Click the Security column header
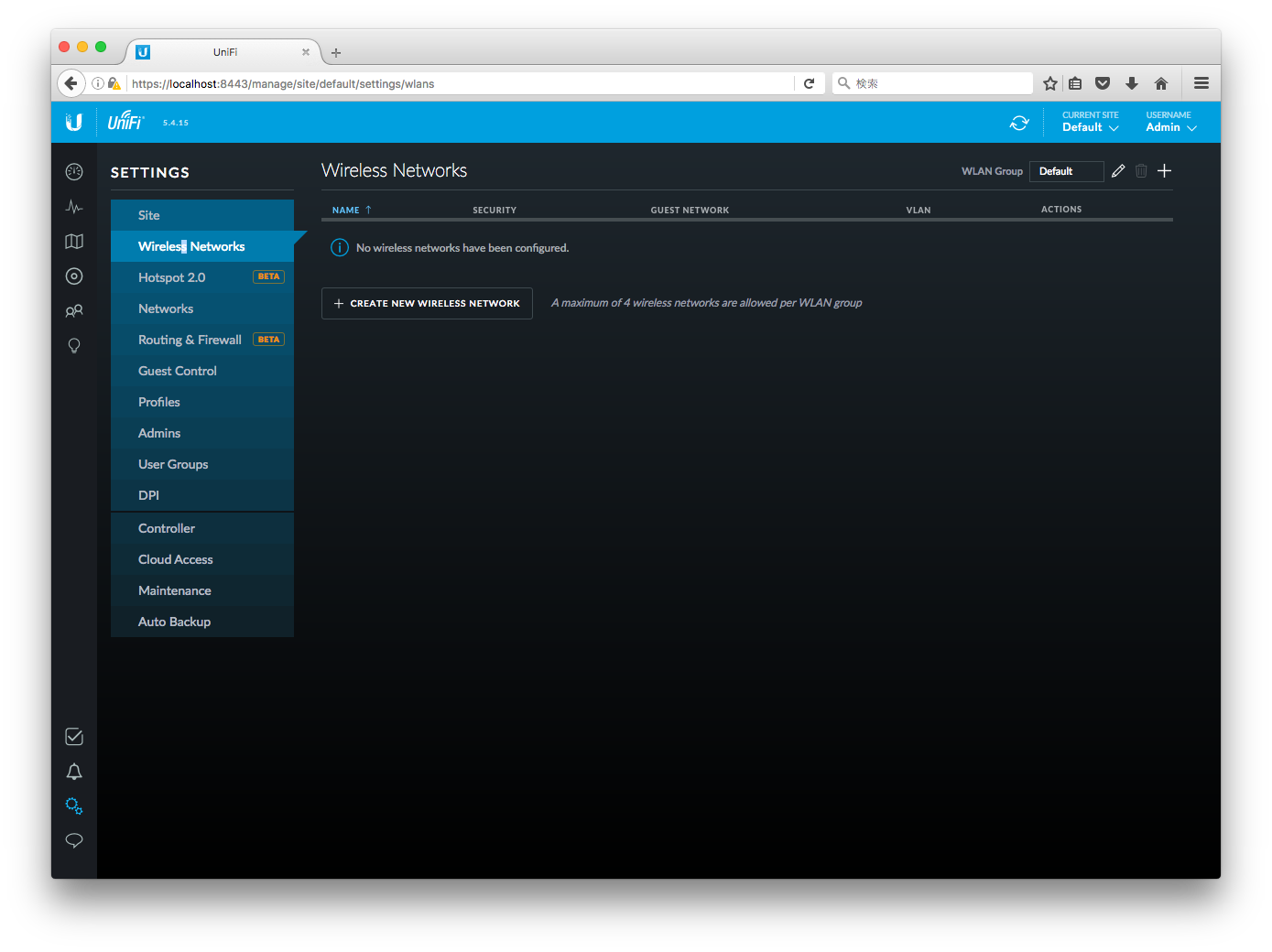Viewport: 1272px width, 952px height. tap(495, 210)
